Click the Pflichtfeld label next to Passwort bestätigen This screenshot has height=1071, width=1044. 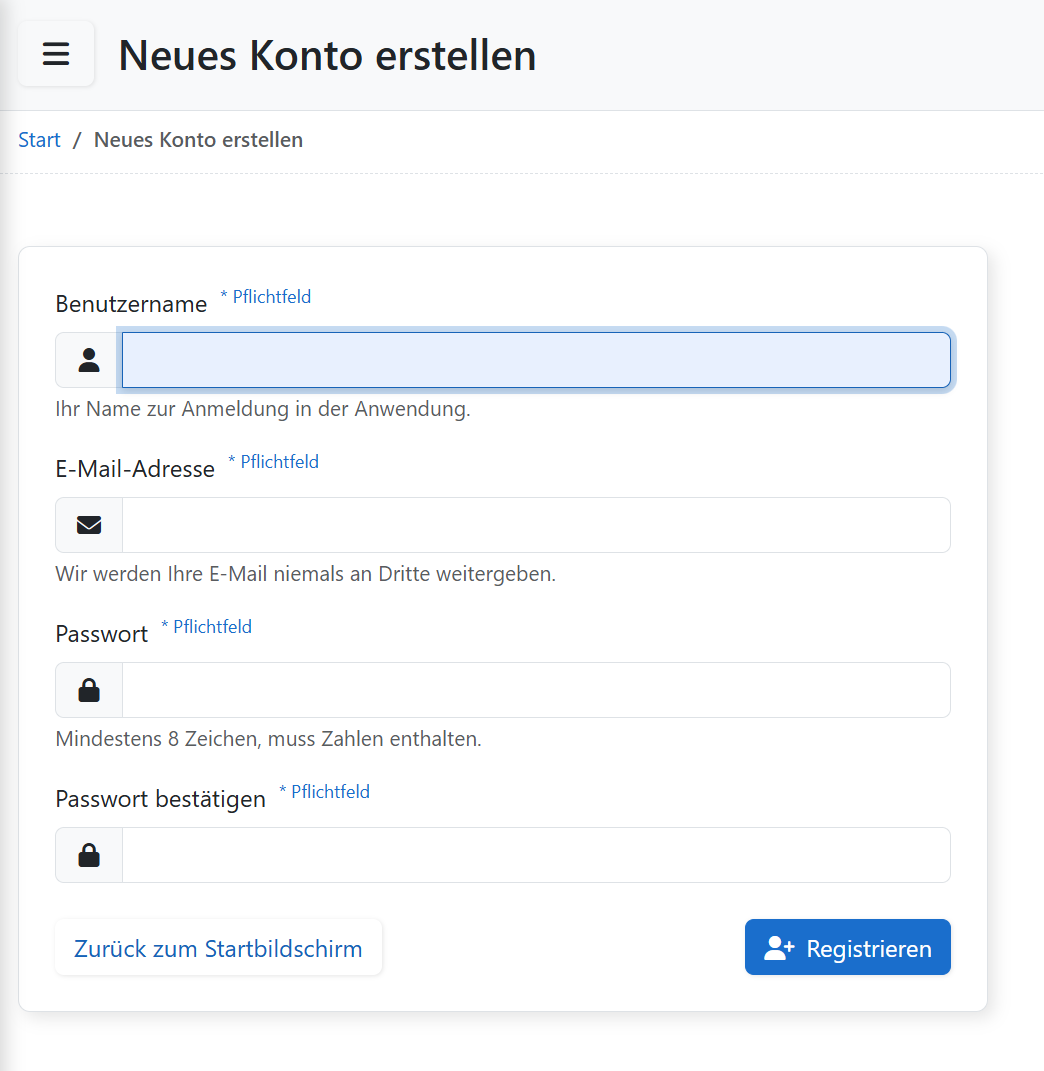325,791
